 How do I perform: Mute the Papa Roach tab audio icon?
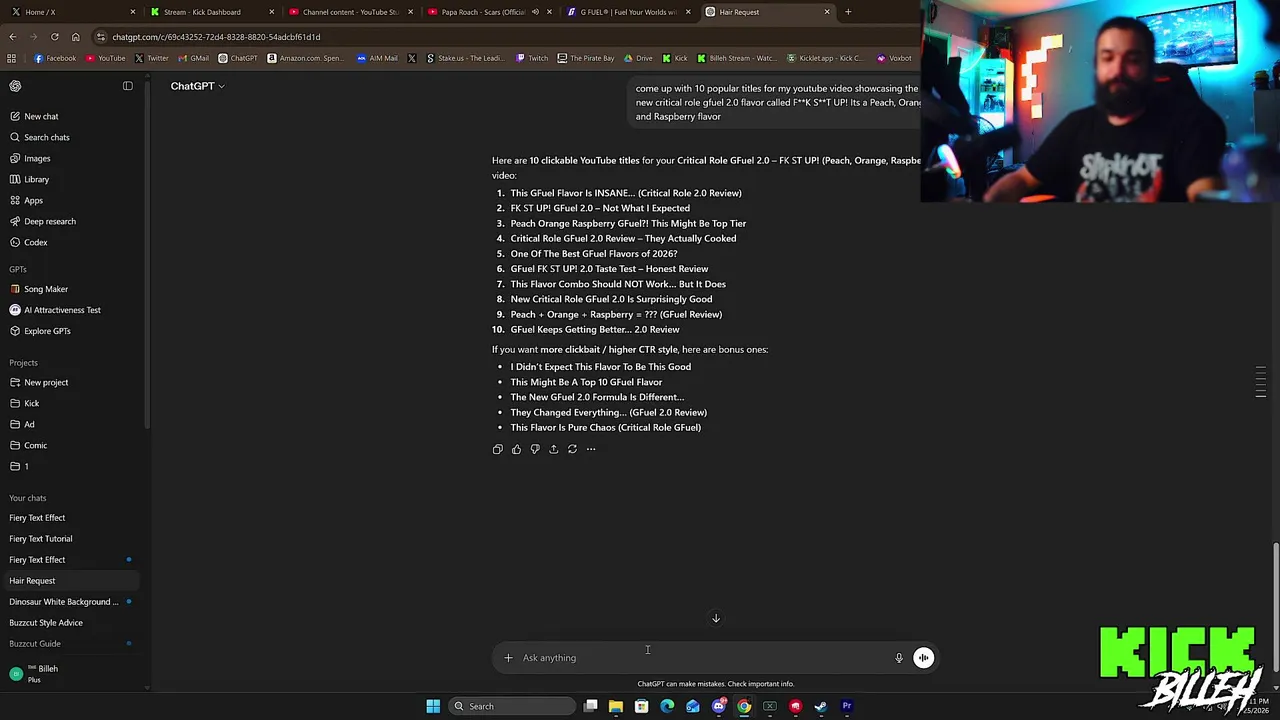click(535, 12)
